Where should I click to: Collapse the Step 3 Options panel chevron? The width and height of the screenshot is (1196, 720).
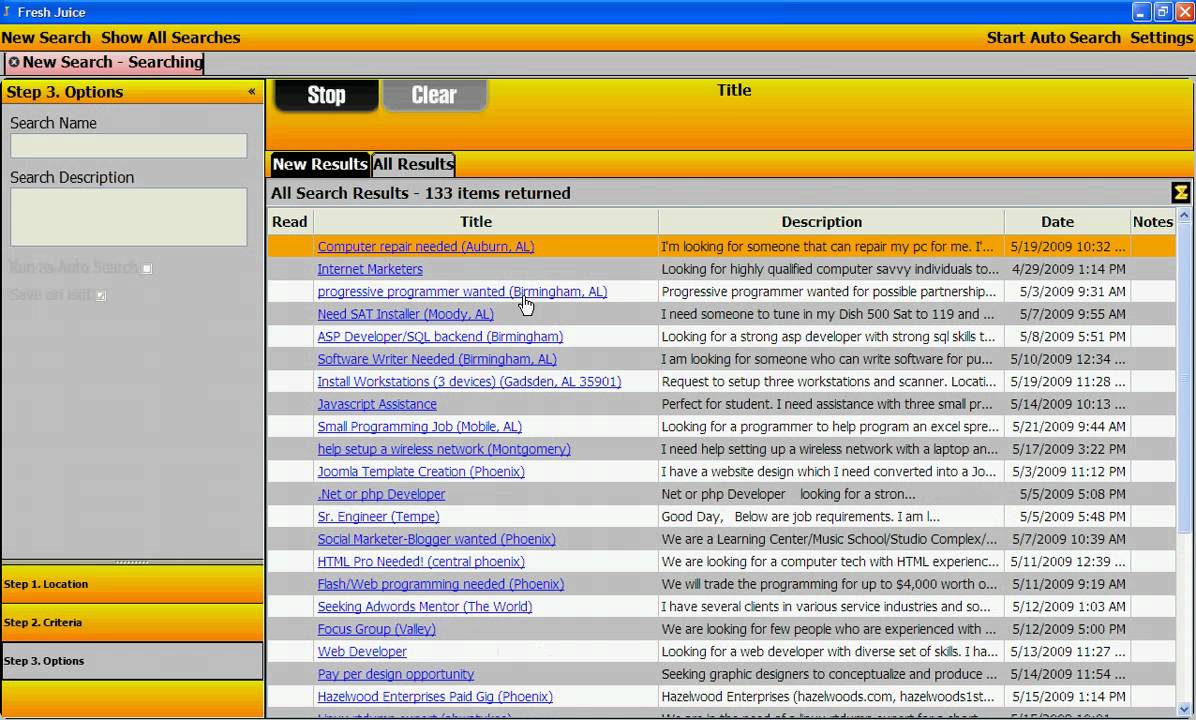tap(252, 92)
